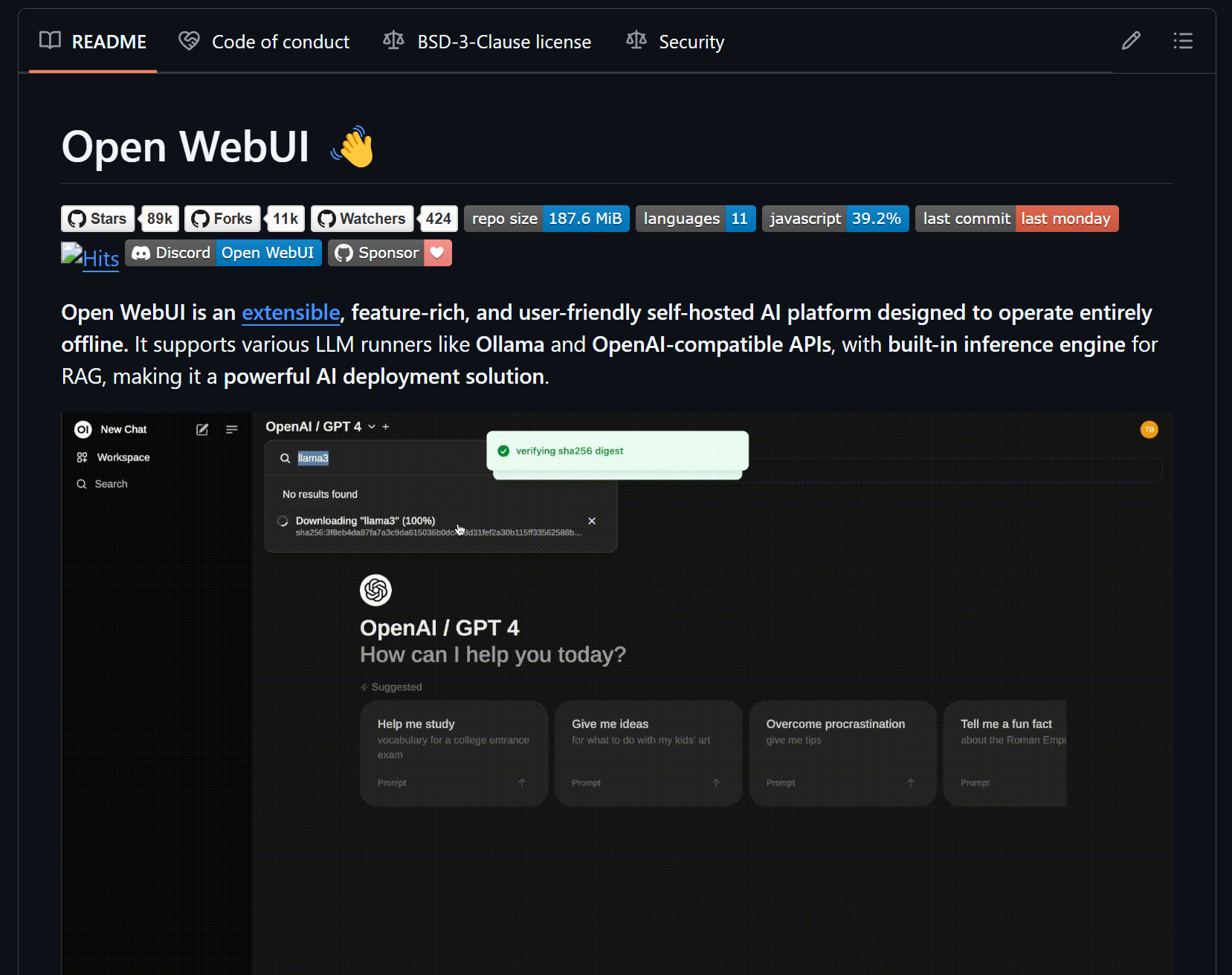Click the Stars badge
The width and height of the screenshot is (1232, 975).
click(x=97, y=219)
